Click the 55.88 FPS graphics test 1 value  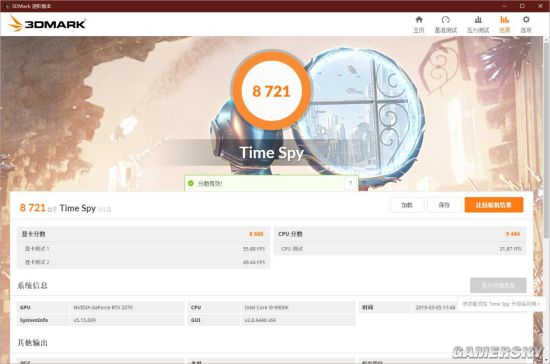point(254,249)
